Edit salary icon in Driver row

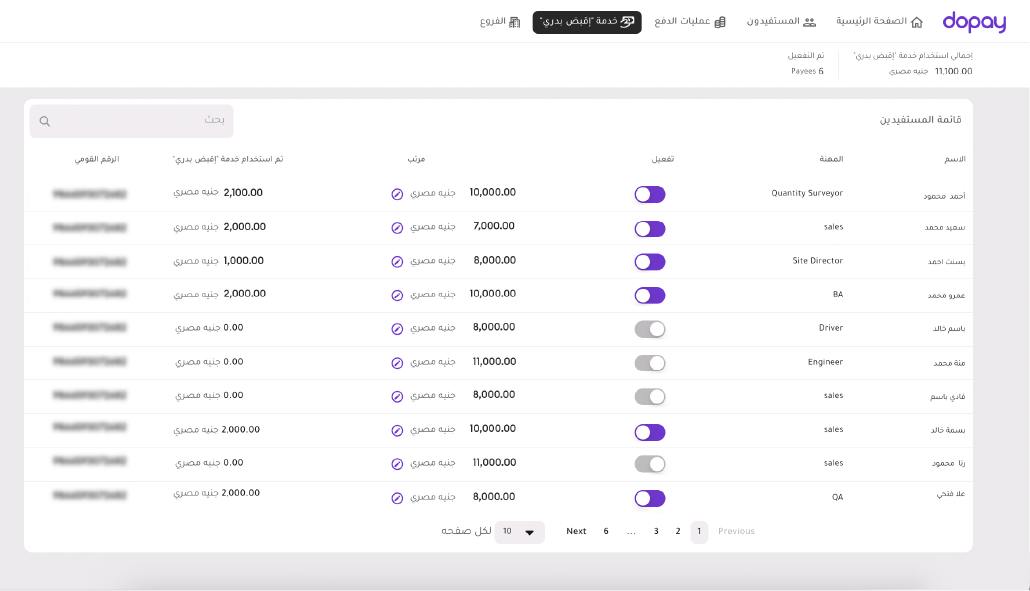coord(397,329)
